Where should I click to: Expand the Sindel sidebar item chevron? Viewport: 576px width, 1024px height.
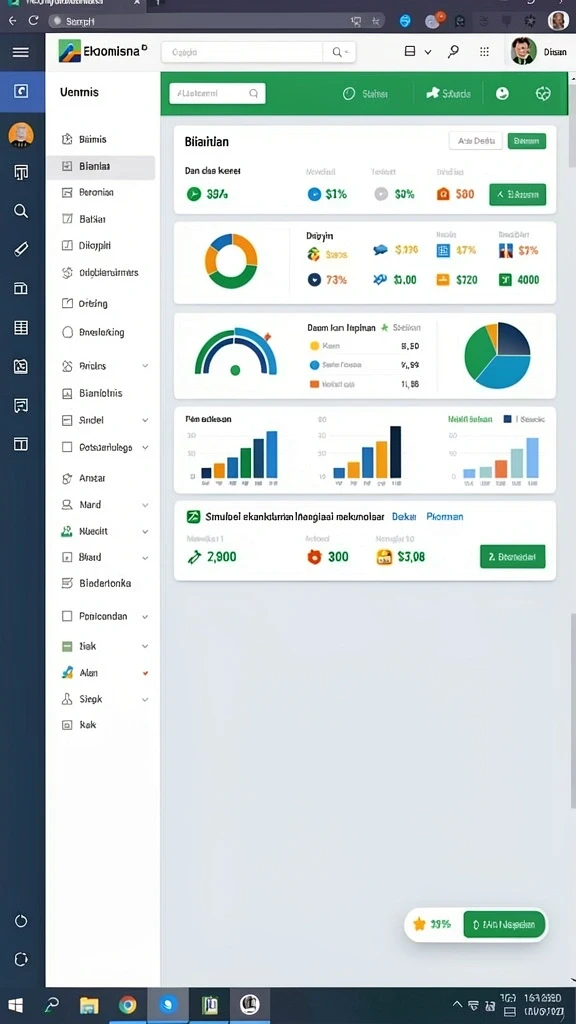145,421
